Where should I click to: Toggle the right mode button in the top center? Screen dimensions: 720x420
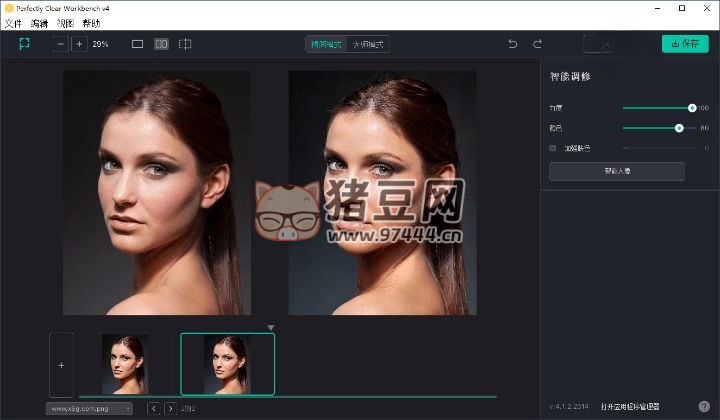(368, 44)
